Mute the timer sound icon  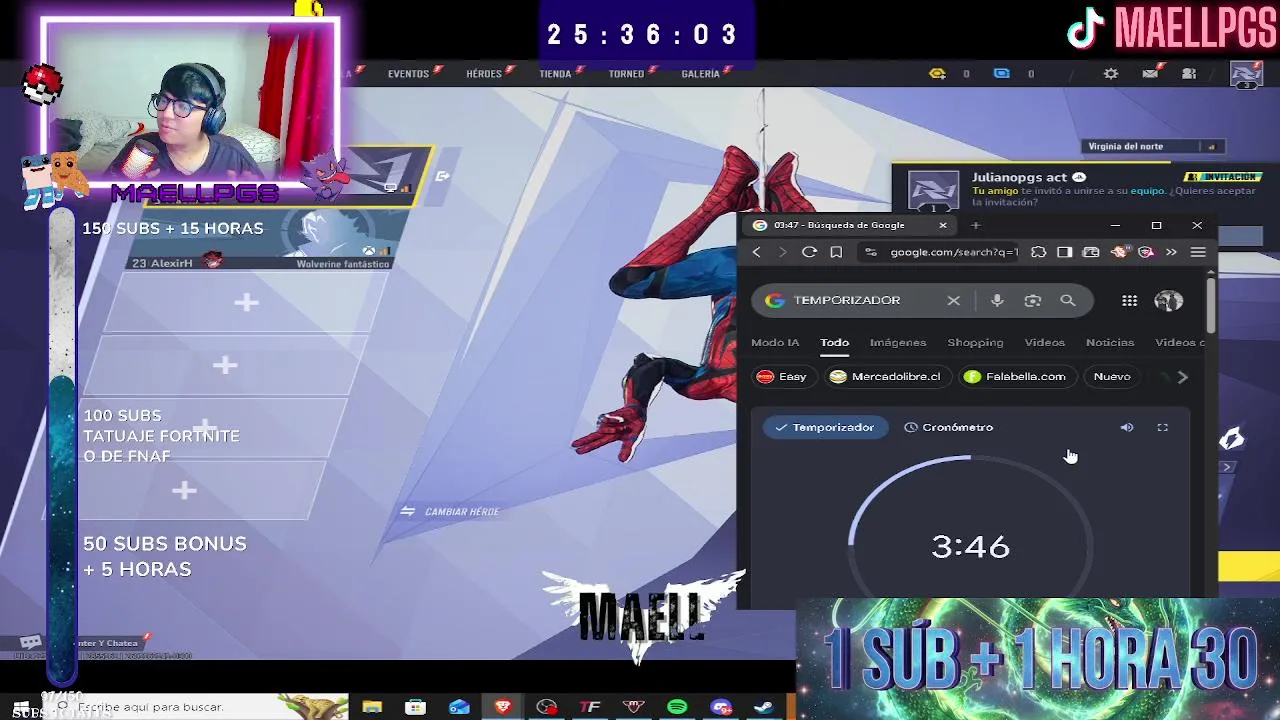pos(1127,427)
